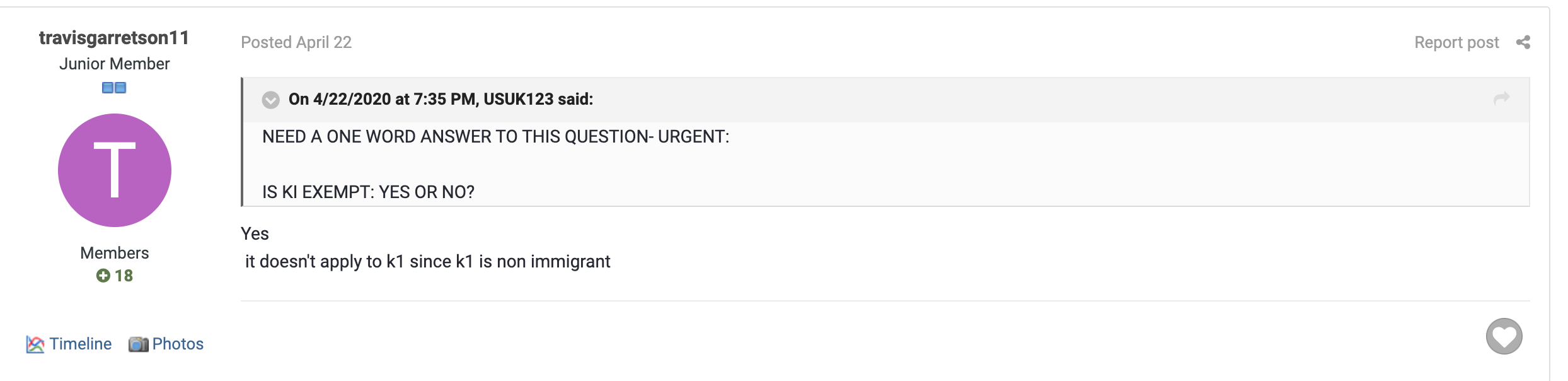1568x381 pixels.
Task: Report this post
Action: (x=1456, y=42)
